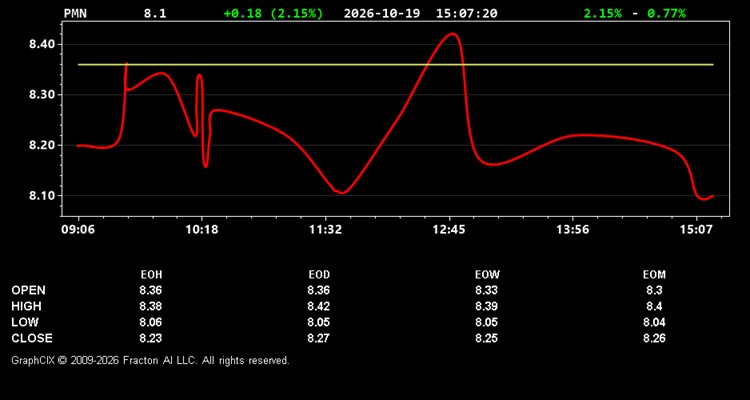Click EOH OPEN value 8.36

pos(151,290)
